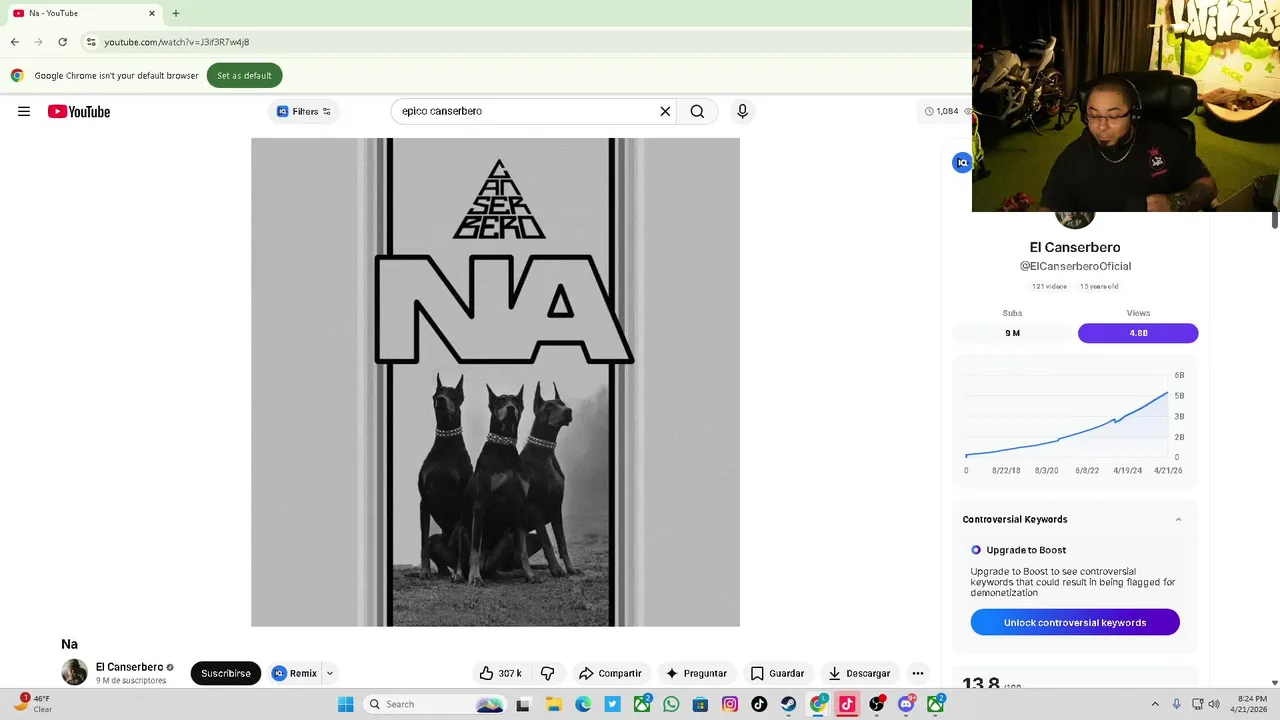The image size is (1280, 720).
Task: Open Microsoft Edge from taskbar
Action: 583,704
